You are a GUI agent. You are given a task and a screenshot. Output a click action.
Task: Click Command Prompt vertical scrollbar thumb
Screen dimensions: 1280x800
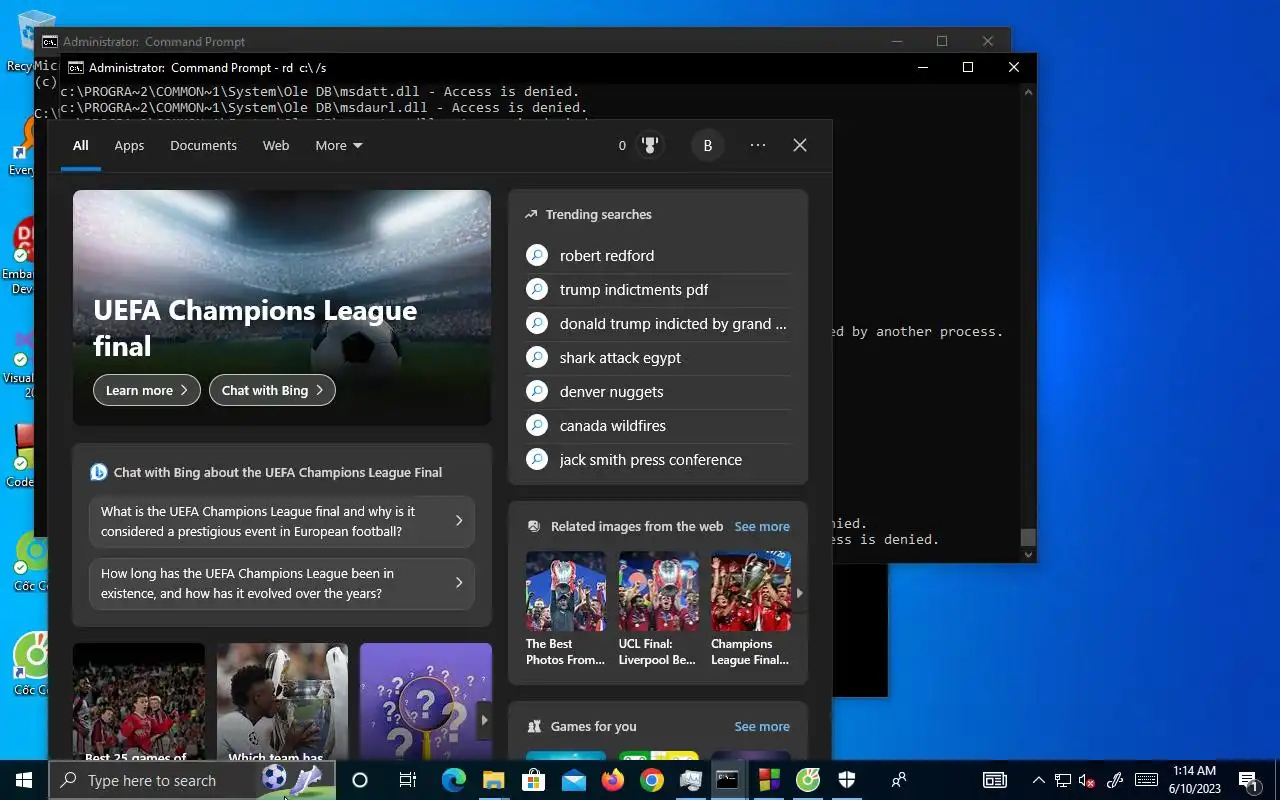(x=1027, y=537)
